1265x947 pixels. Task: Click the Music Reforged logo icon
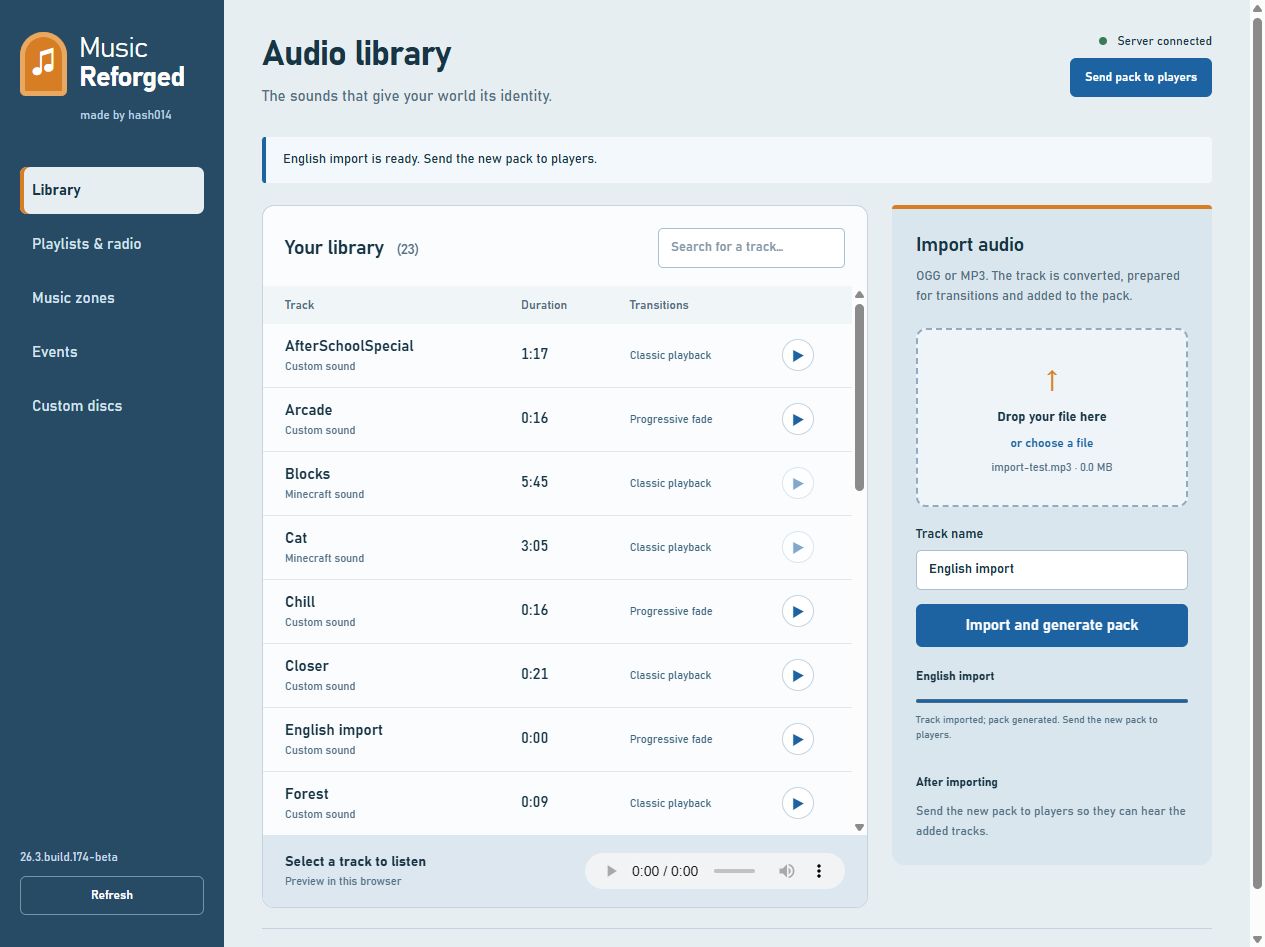point(43,63)
